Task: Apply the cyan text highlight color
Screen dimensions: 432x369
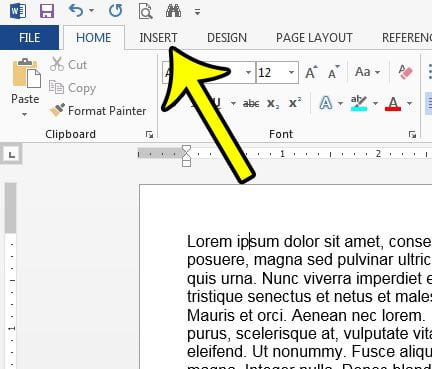Action: point(359,103)
